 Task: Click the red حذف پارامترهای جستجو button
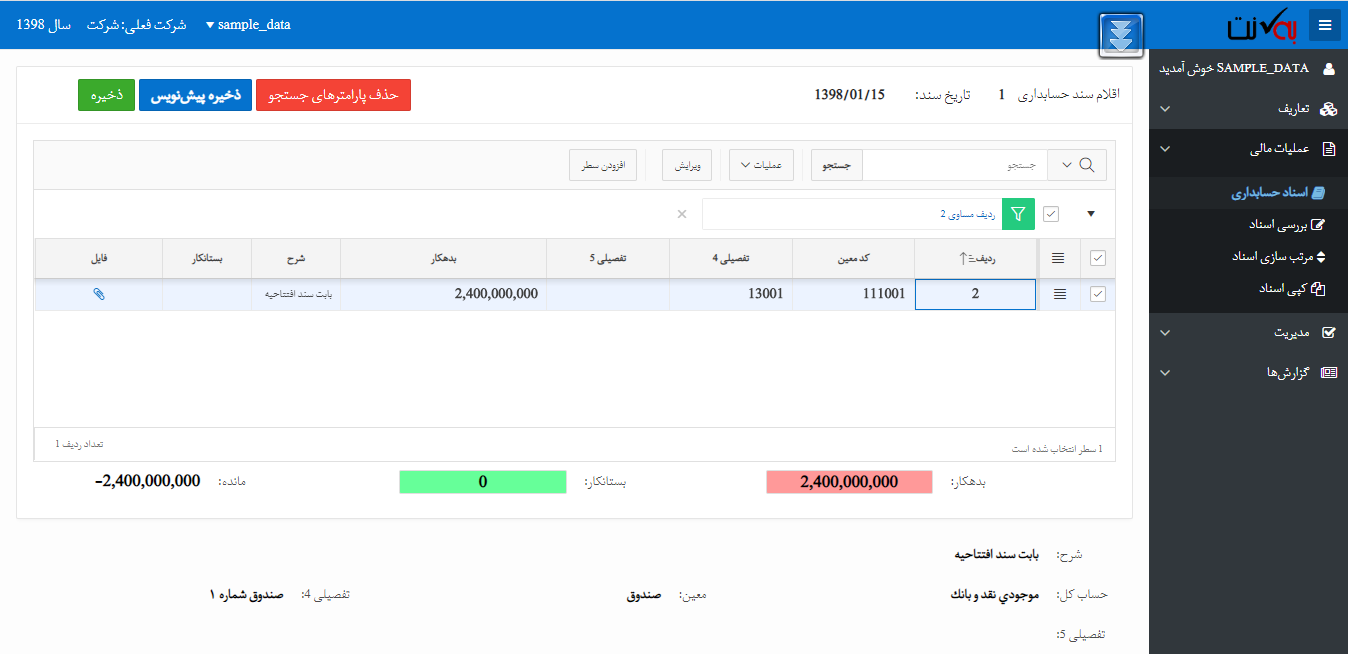334,95
